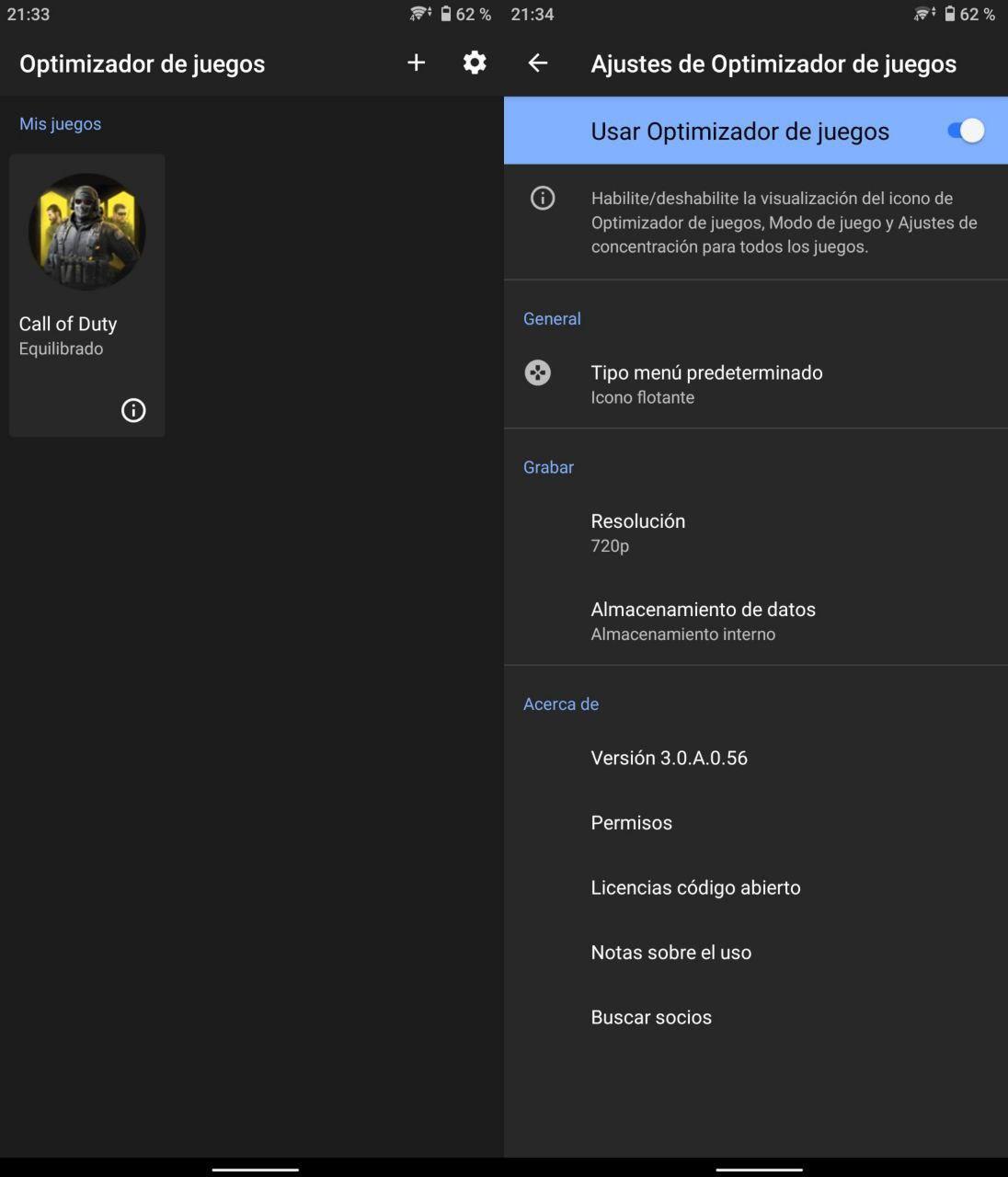
Task: Tap the gamepad icon next to Tipo menú
Action: 538,372
